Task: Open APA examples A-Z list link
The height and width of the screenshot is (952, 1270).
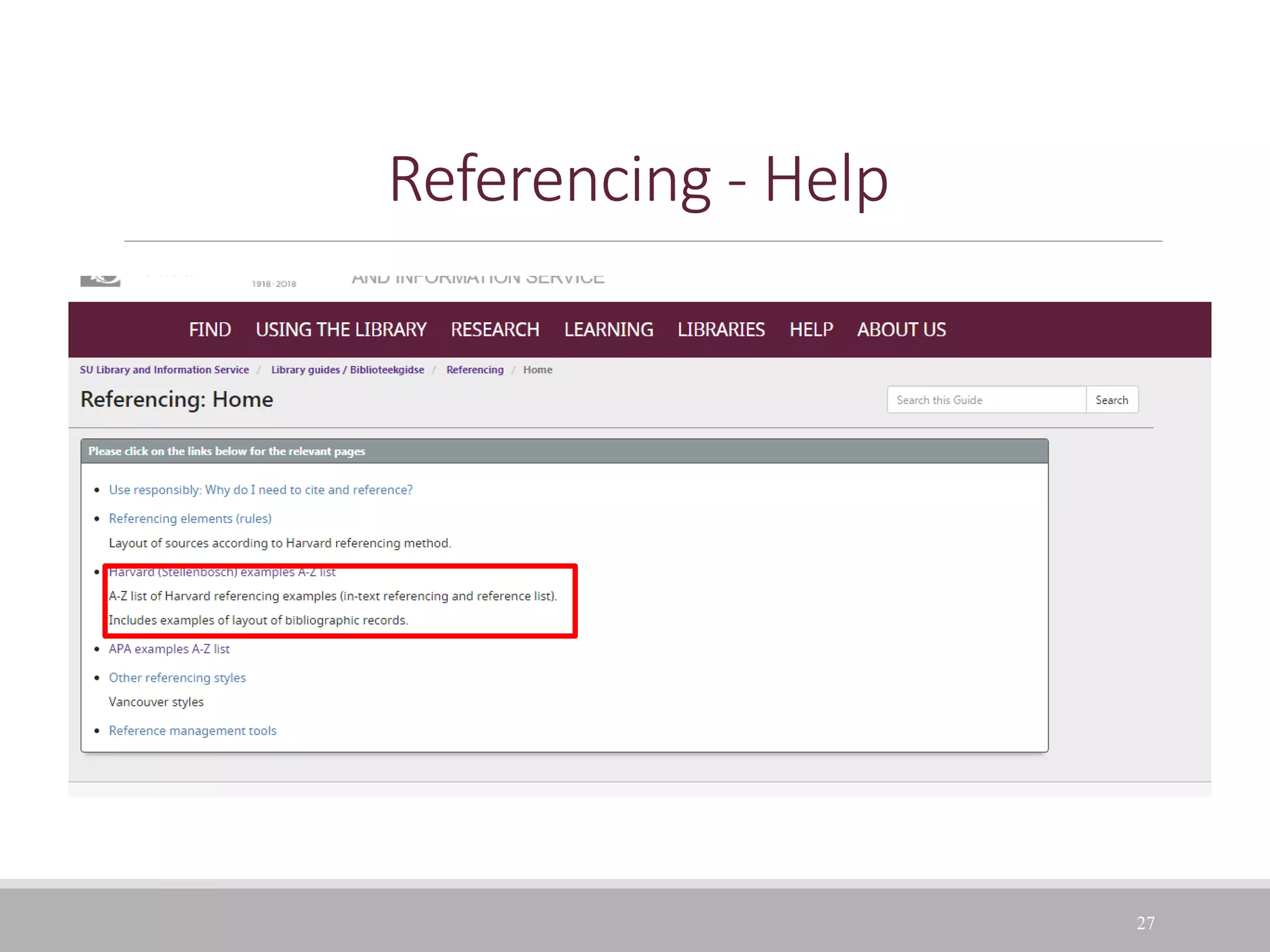Action: click(x=169, y=649)
